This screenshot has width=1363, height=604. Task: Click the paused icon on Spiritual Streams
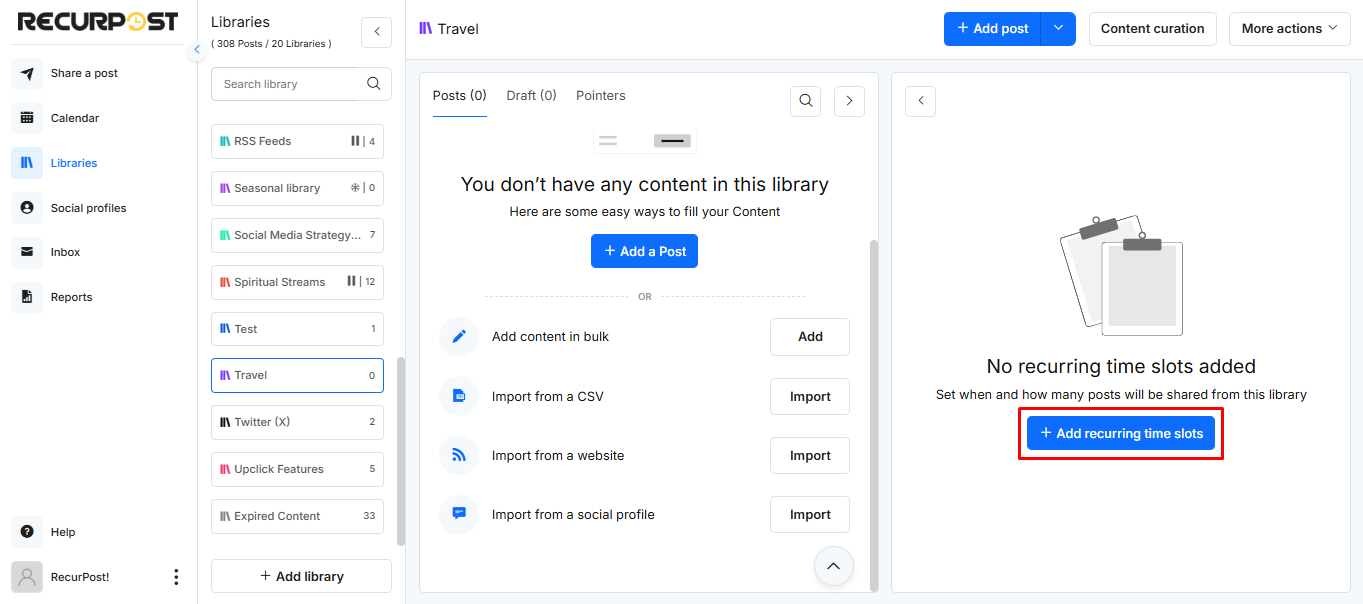pyautogui.click(x=351, y=282)
